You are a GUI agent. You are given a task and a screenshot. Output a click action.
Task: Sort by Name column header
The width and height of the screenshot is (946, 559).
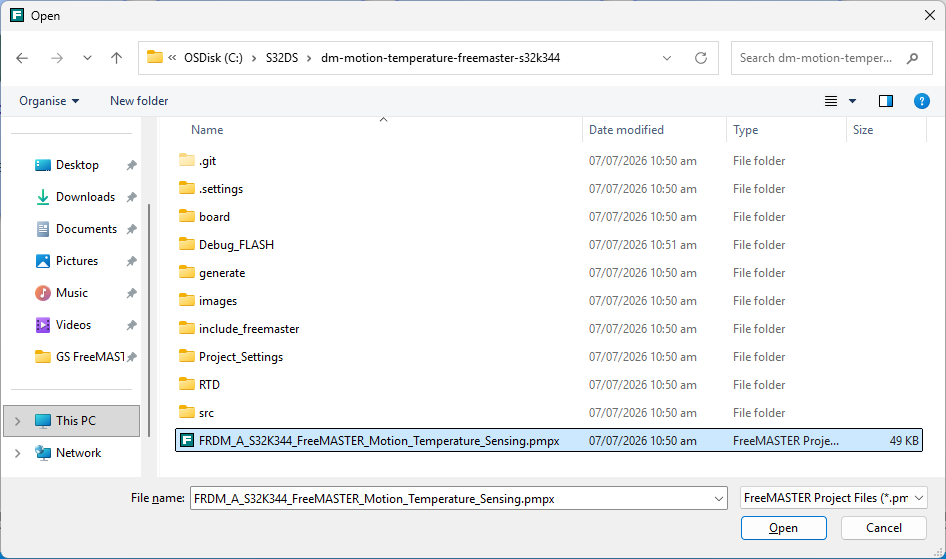click(x=207, y=130)
